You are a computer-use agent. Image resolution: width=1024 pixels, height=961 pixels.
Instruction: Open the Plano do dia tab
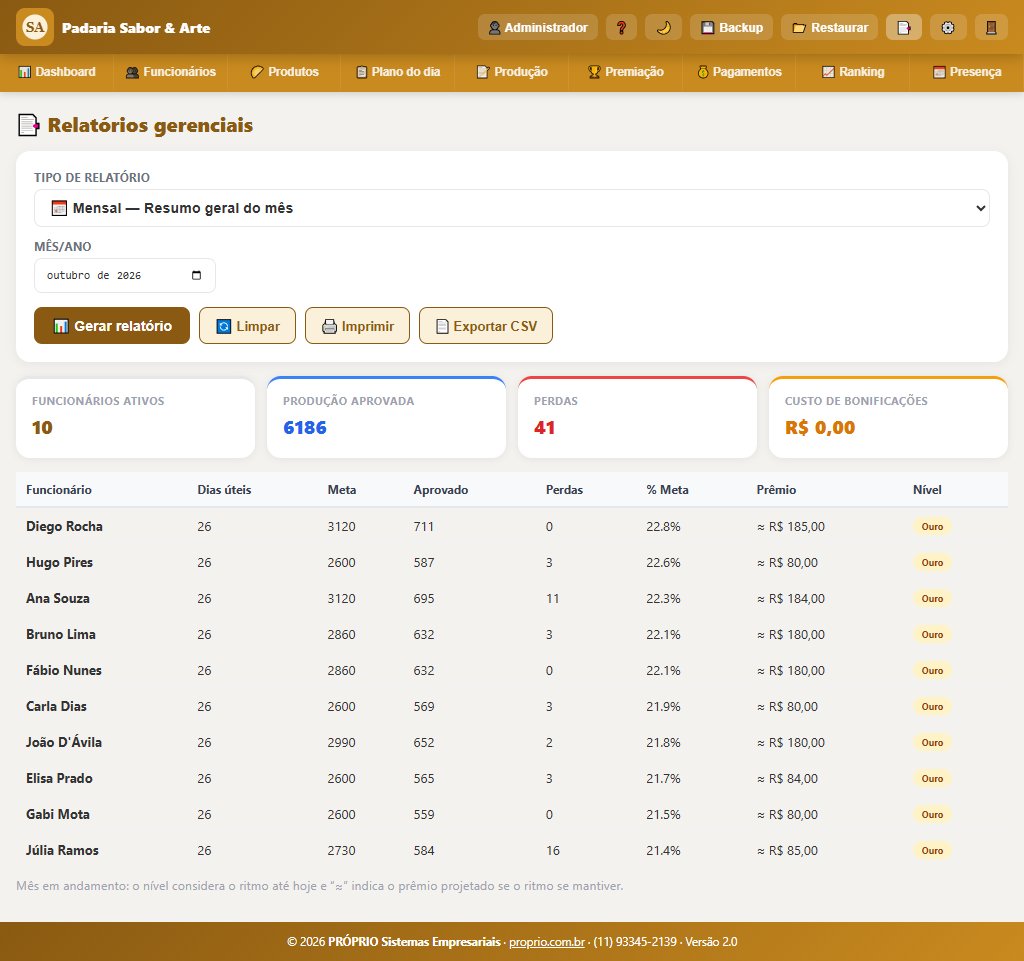[x=398, y=72]
